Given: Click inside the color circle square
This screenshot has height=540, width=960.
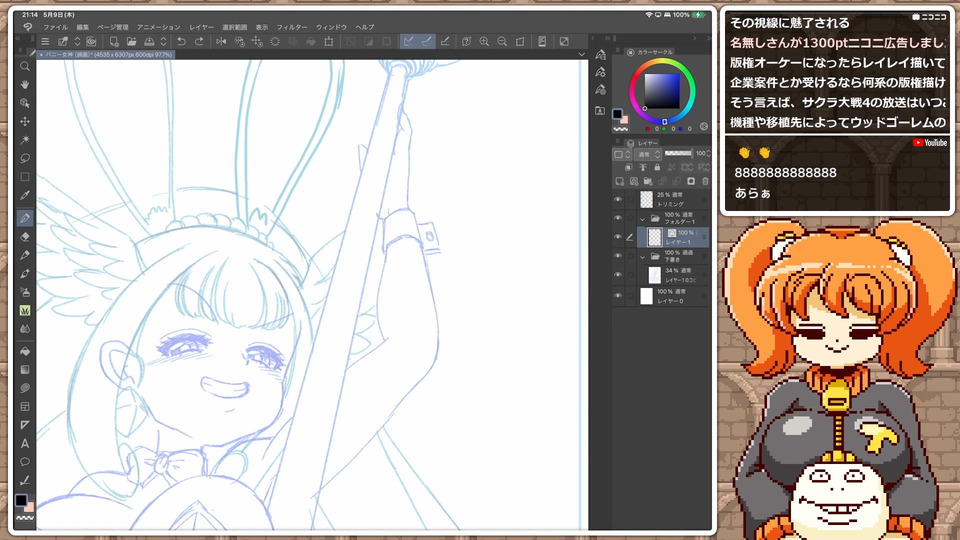Looking at the screenshot, I should tap(661, 91).
